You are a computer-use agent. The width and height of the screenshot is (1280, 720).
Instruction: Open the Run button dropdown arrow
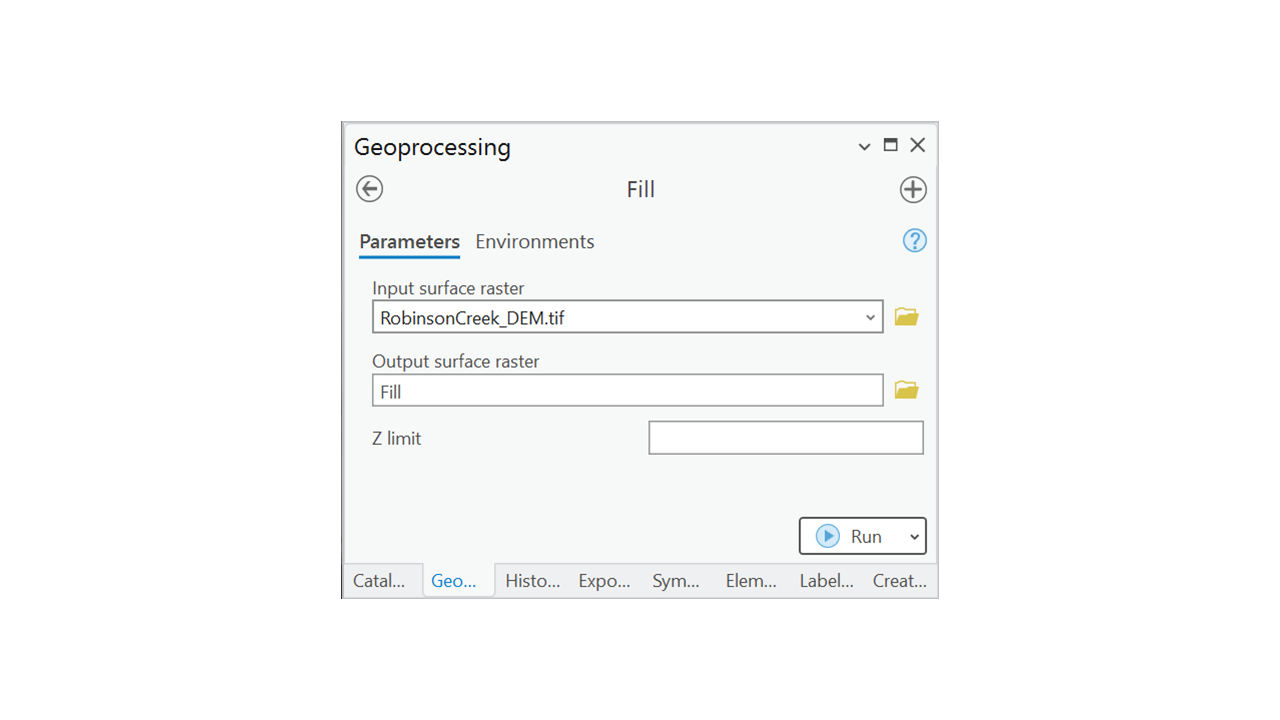pos(914,537)
